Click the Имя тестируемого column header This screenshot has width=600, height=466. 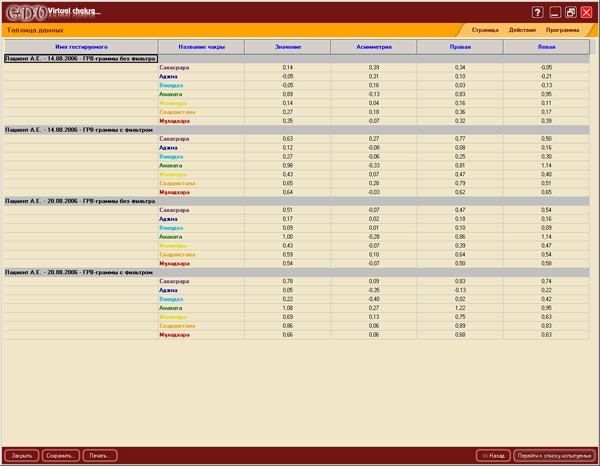point(80,47)
